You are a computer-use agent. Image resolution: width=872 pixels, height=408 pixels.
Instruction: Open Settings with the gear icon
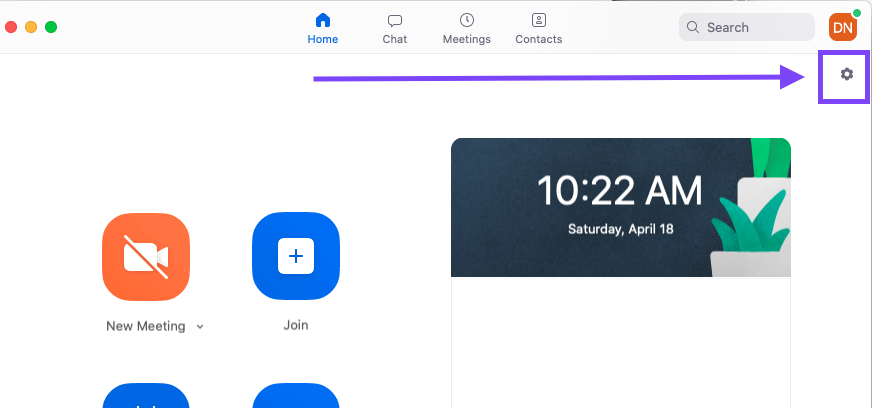[x=847, y=74]
